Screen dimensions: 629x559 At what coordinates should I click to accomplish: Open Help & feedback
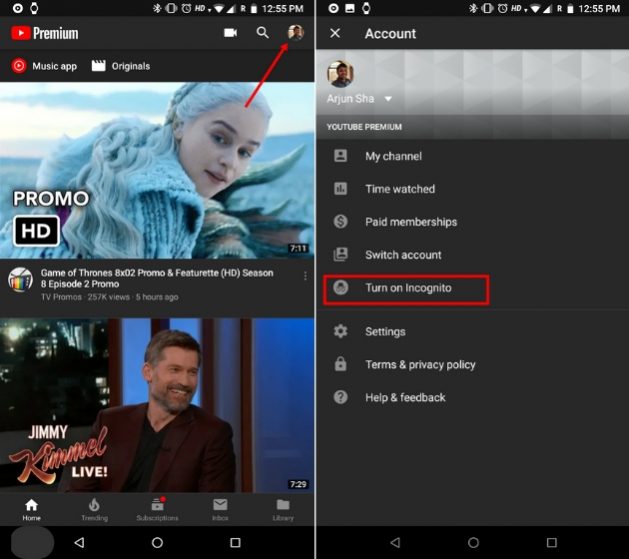(472, 397)
